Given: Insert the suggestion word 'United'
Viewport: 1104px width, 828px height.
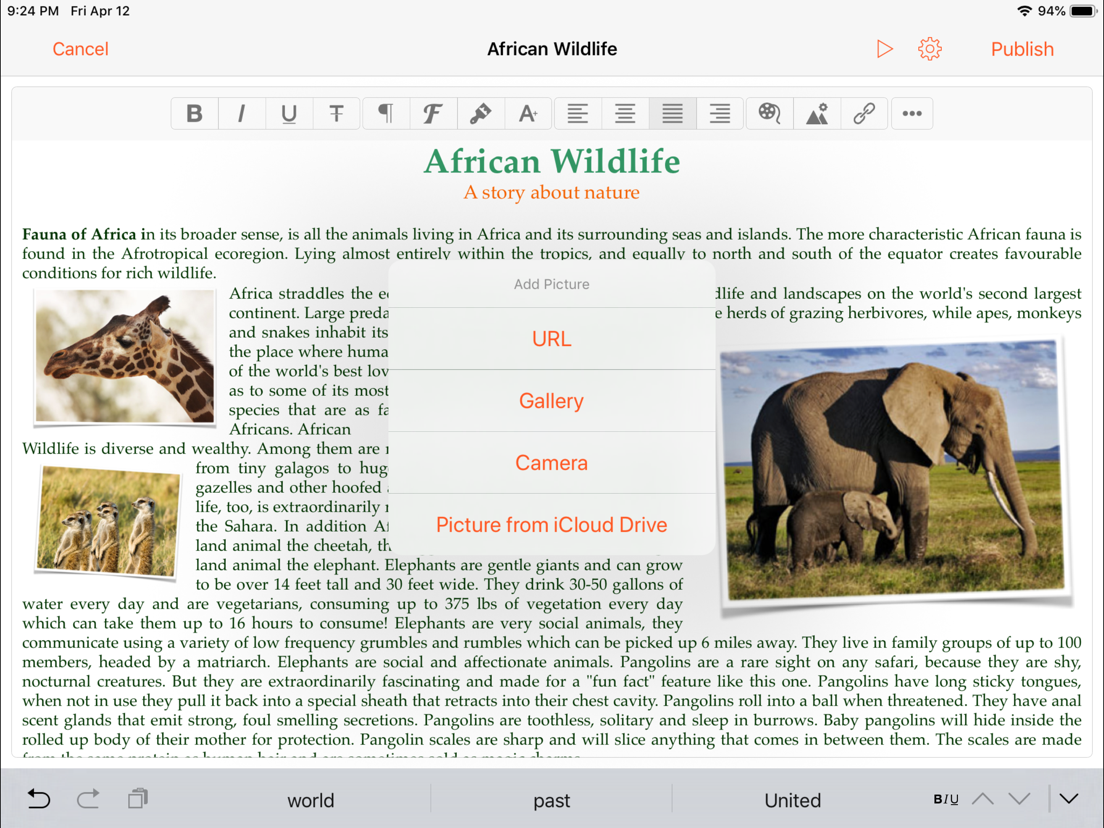Looking at the screenshot, I should pos(793,801).
